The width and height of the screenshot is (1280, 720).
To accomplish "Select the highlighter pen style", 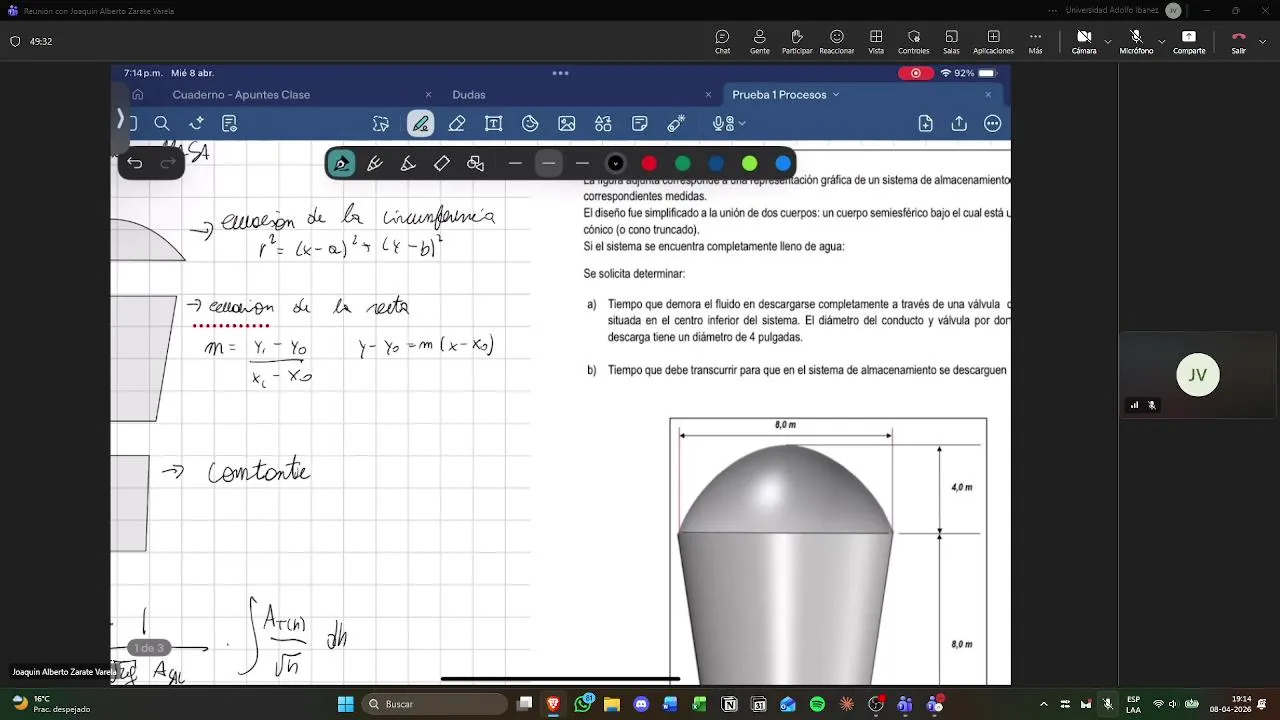I will [x=408, y=163].
